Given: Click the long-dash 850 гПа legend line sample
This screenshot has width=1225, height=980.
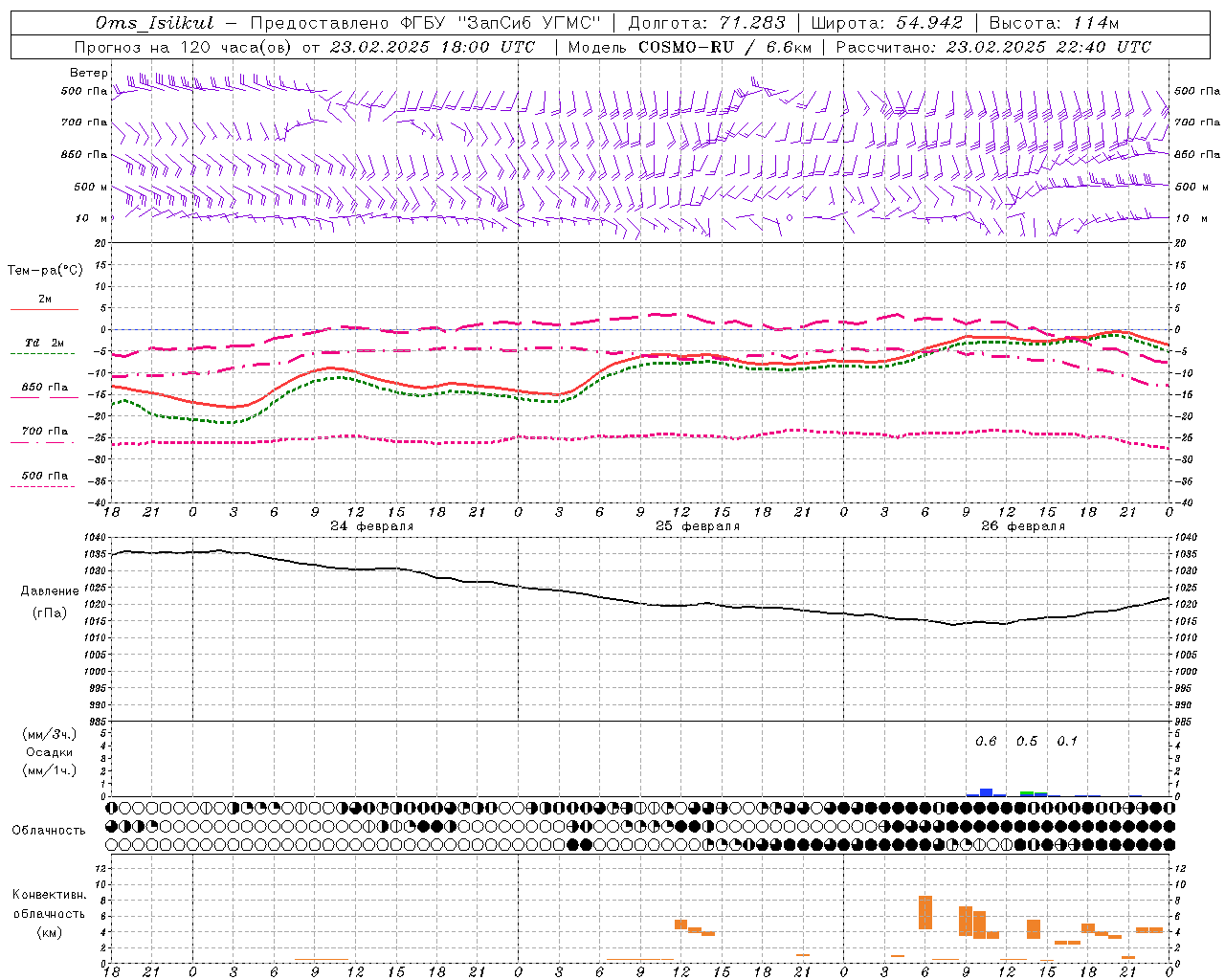Looking at the screenshot, I should coord(43,397).
